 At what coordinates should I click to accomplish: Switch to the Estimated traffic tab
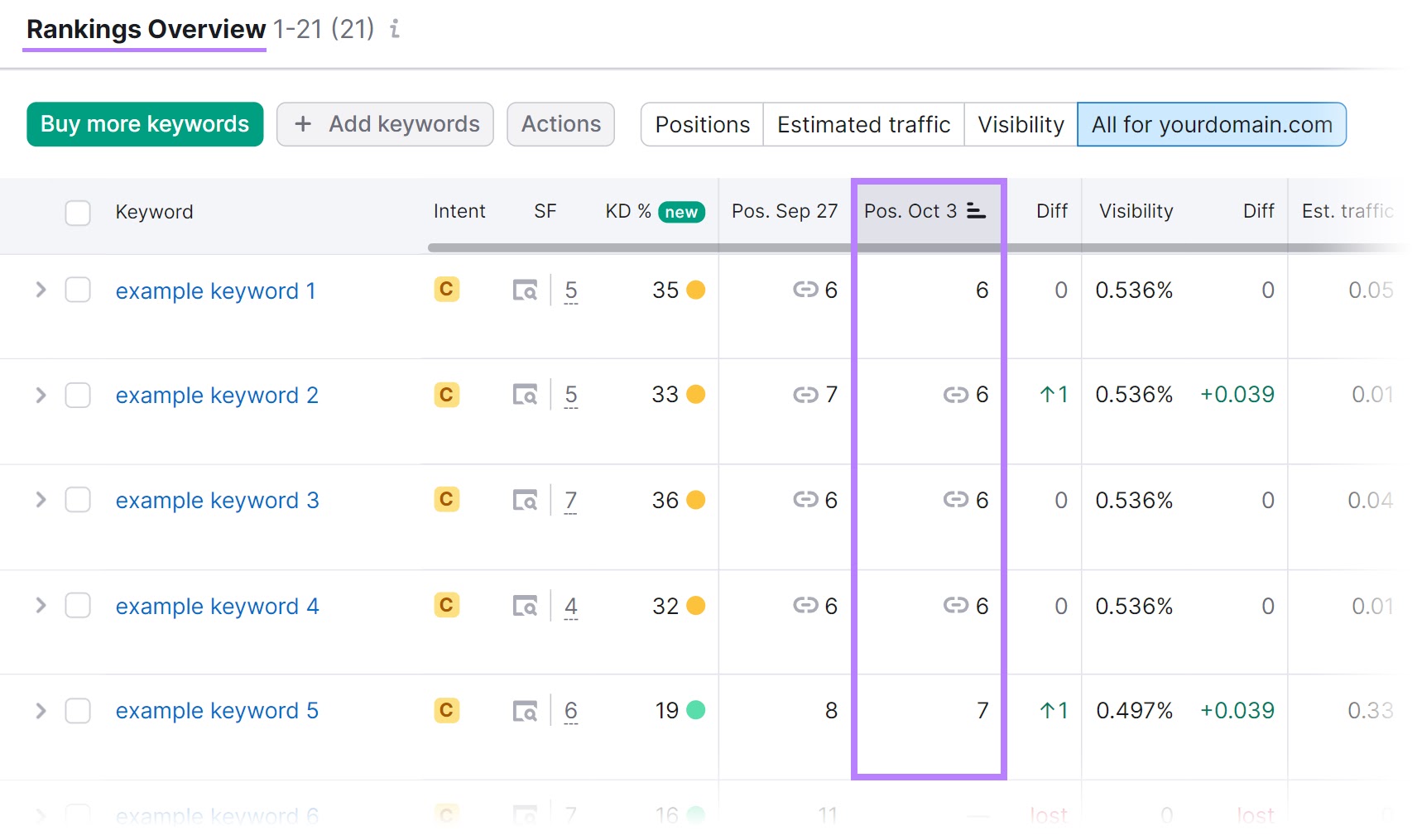[862, 124]
